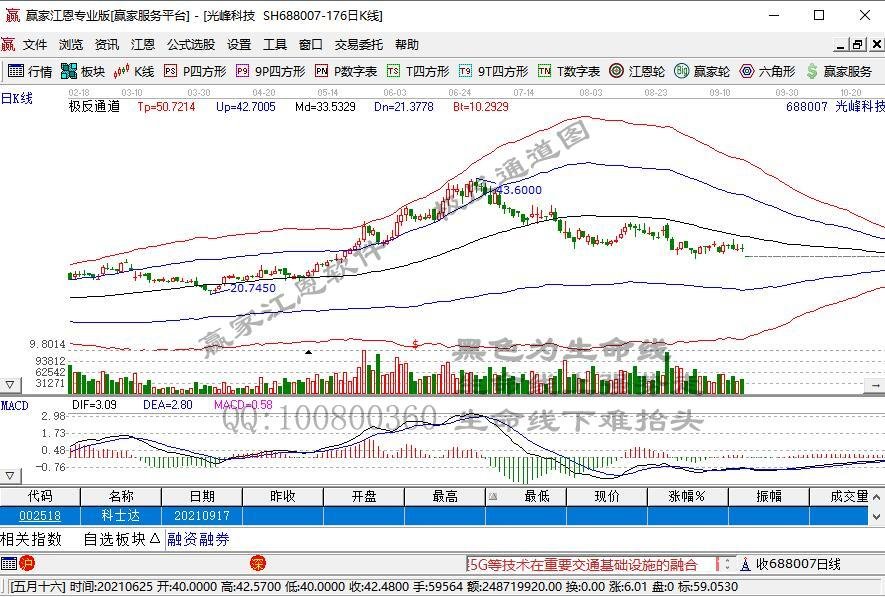The image size is (885, 597).
Task: Switch to 自选板块 tab
Action: coord(121,539)
